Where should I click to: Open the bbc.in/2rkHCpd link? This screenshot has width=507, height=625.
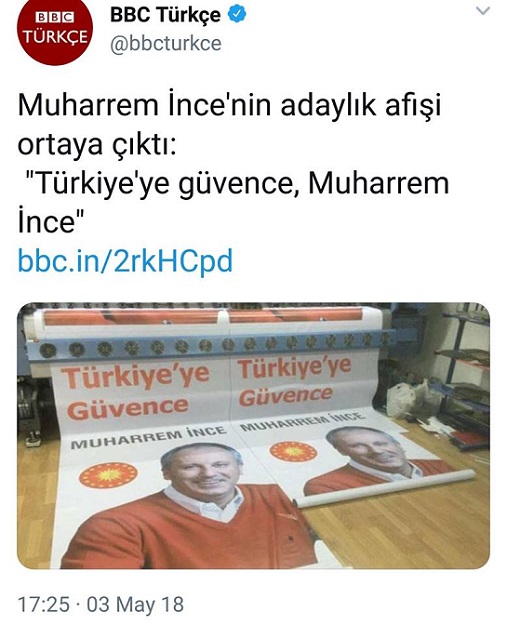[x=125, y=261]
